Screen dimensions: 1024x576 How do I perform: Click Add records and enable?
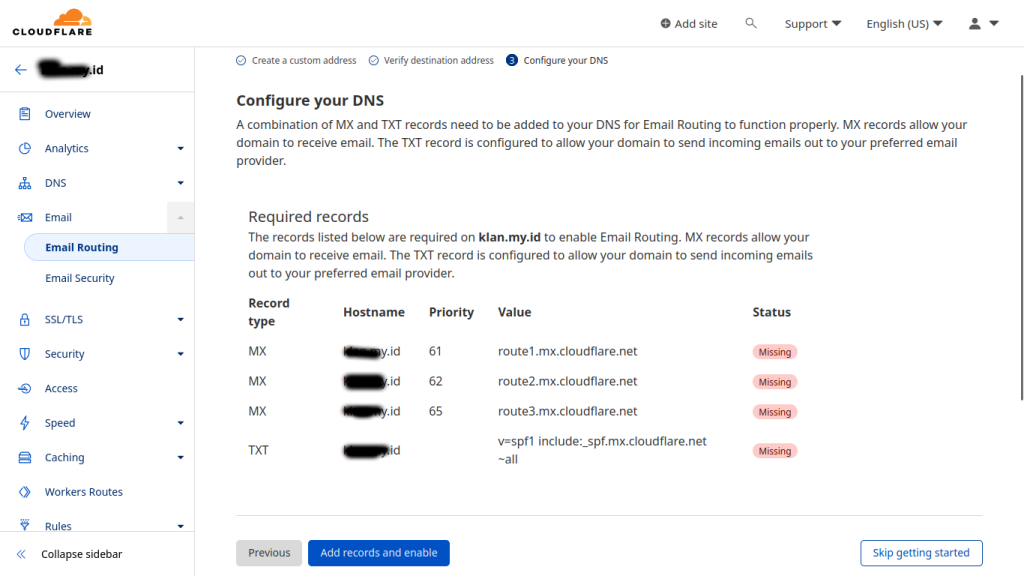(379, 552)
